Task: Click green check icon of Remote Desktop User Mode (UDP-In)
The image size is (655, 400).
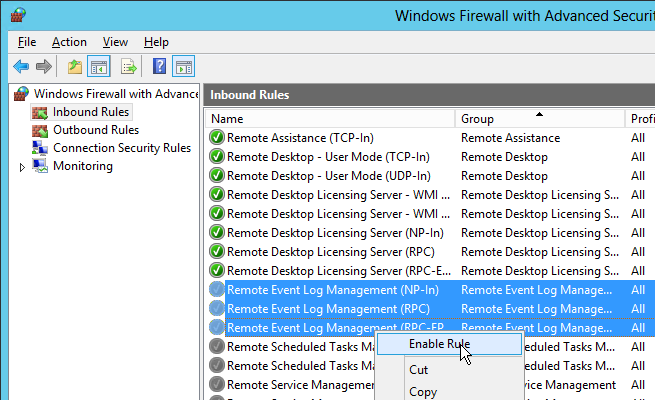Action: pyautogui.click(x=217, y=175)
